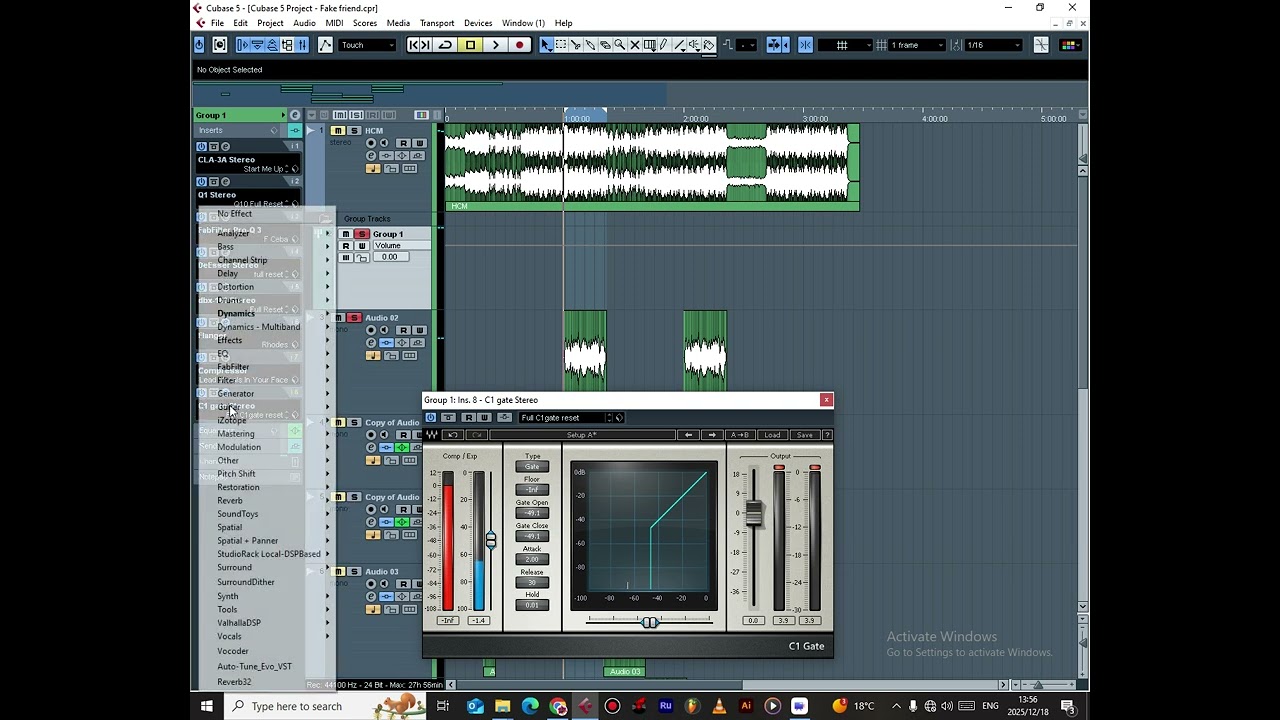This screenshot has width=1280, height=720.
Task: Click the C1 Gate output fader handle
Action: (x=753, y=513)
